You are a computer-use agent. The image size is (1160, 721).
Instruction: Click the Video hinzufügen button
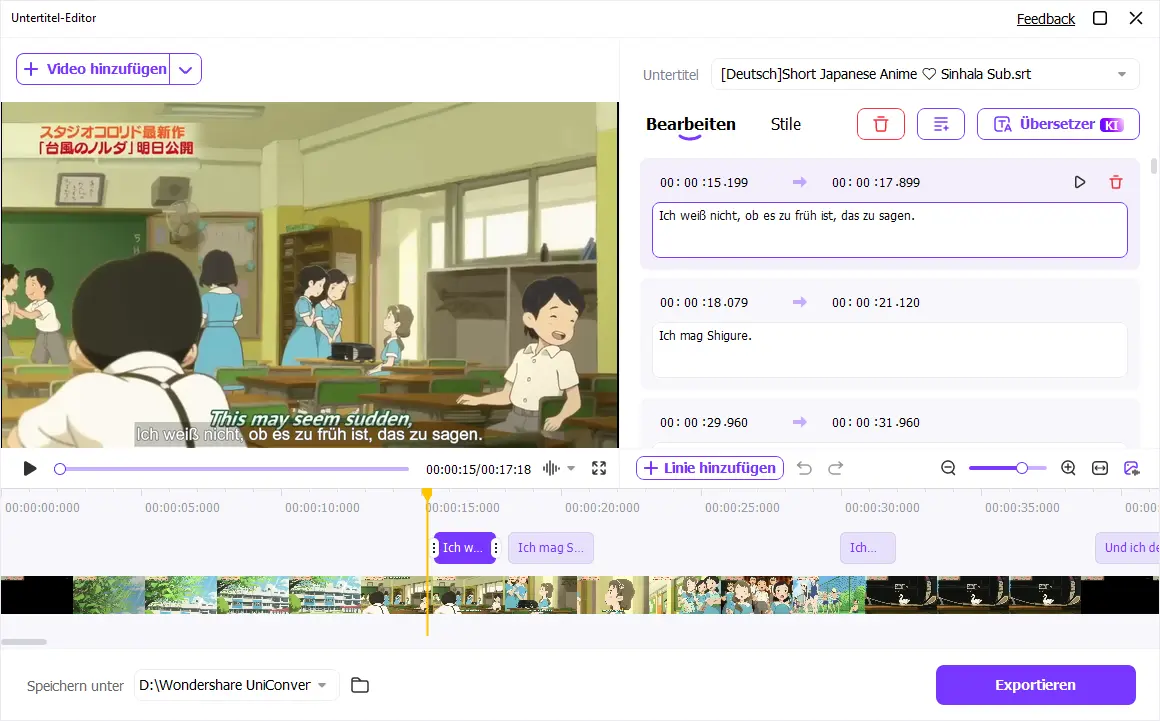point(94,70)
